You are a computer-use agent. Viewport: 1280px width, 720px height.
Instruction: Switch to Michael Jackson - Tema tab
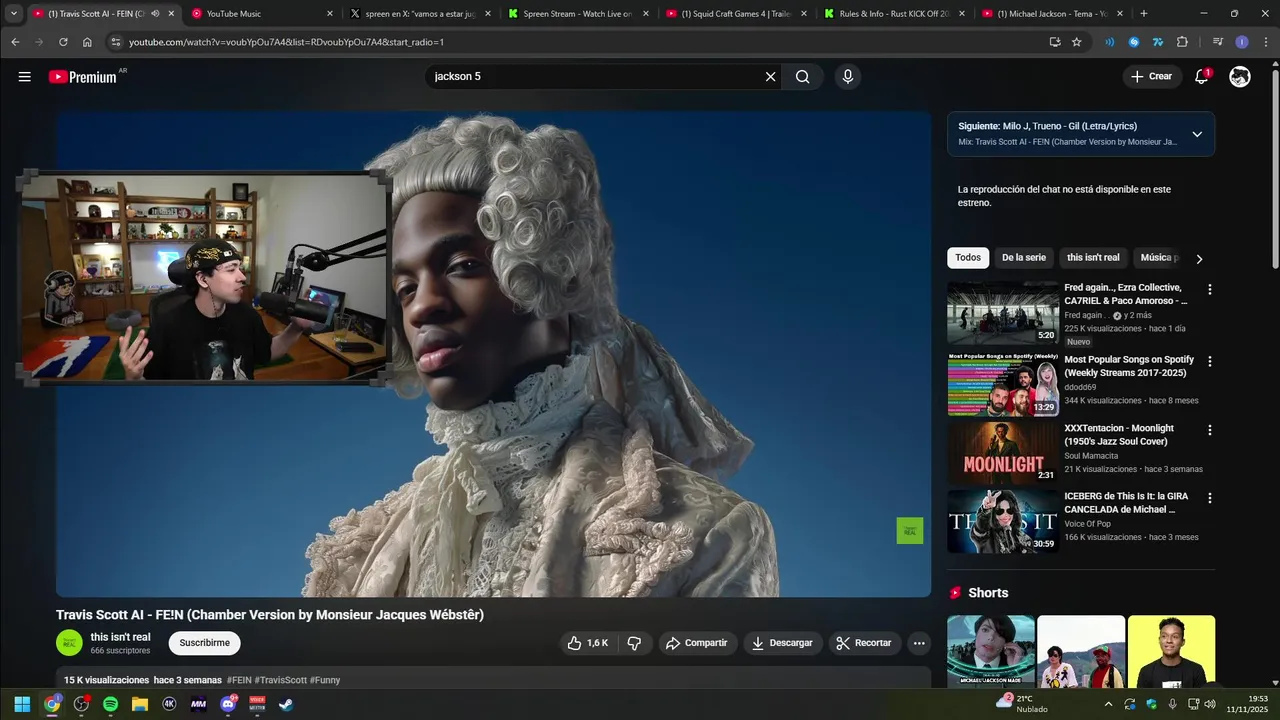pos(1052,14)
